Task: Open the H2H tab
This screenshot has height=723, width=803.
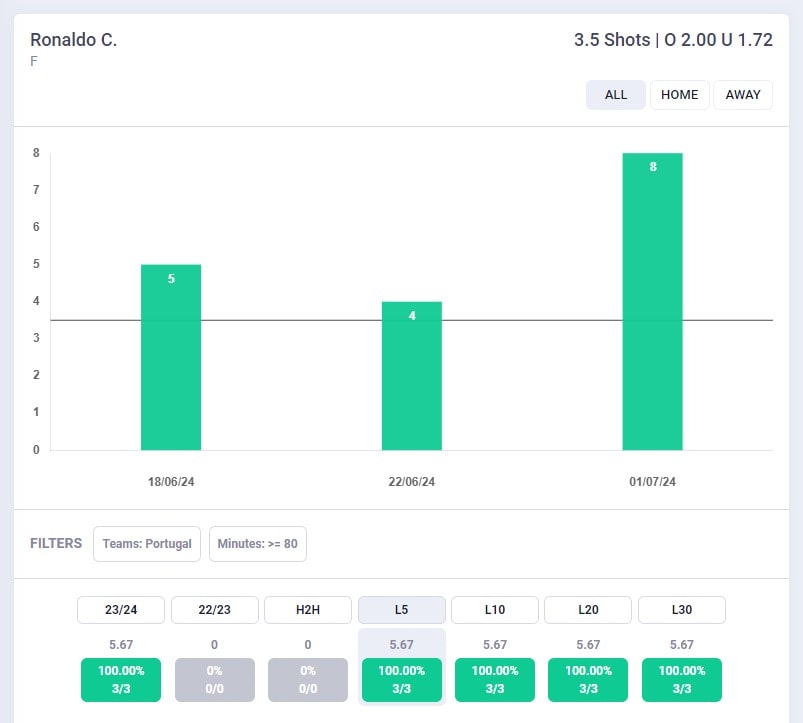Action: pyautogui.click(x=308, y=610)
